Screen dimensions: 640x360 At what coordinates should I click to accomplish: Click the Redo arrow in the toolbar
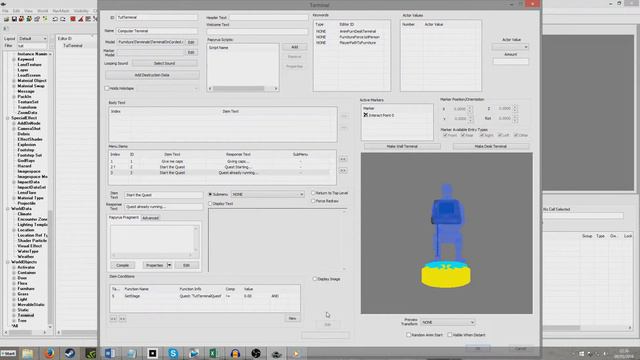[x=63, y=19]
